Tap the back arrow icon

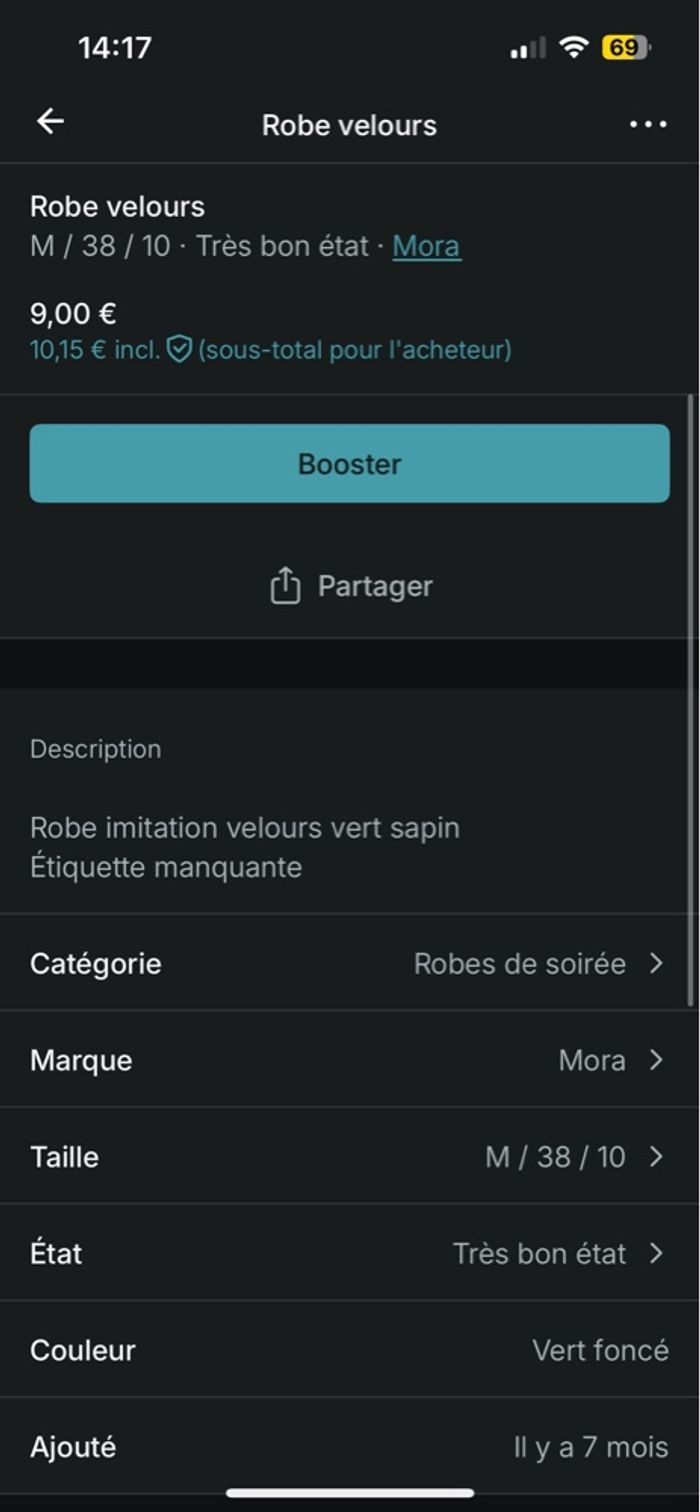tap(50, 122)
